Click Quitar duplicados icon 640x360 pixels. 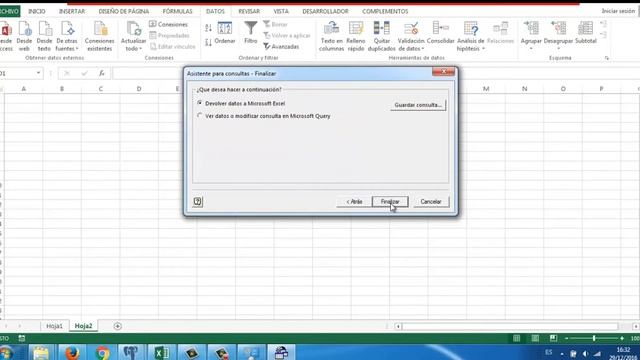[x=382, y=37]
